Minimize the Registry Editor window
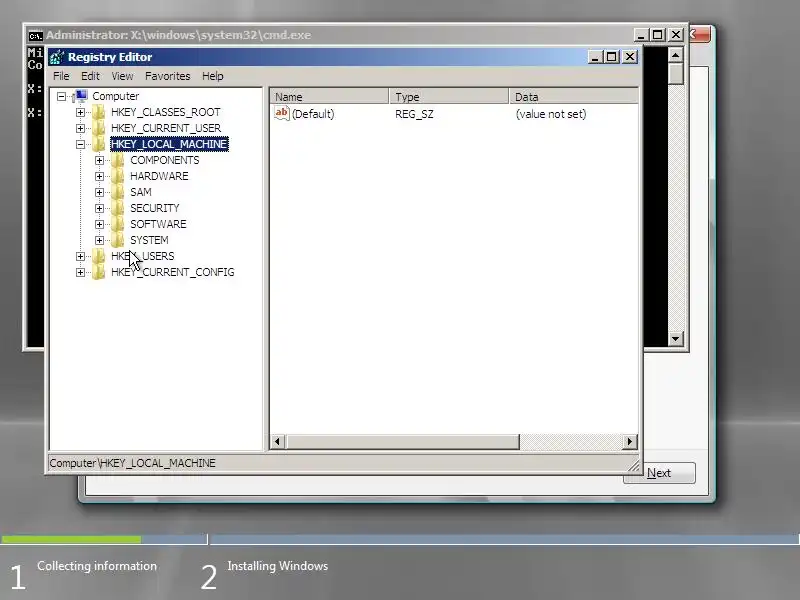Viewport: 800px width, 600px height. tap(594, 57)
